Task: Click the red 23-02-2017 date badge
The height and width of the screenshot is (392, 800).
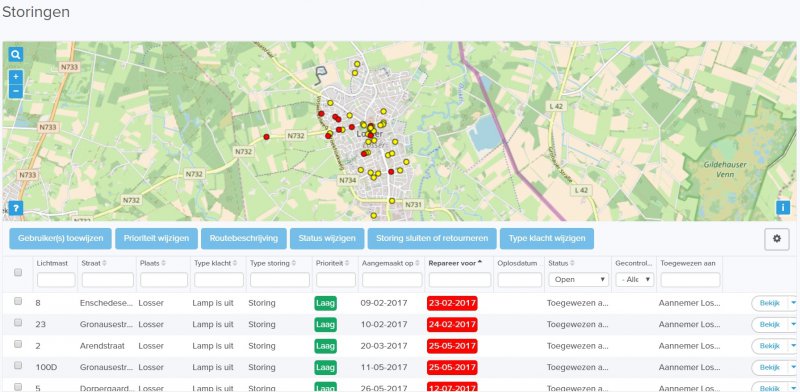Action: tap(452, 303)
